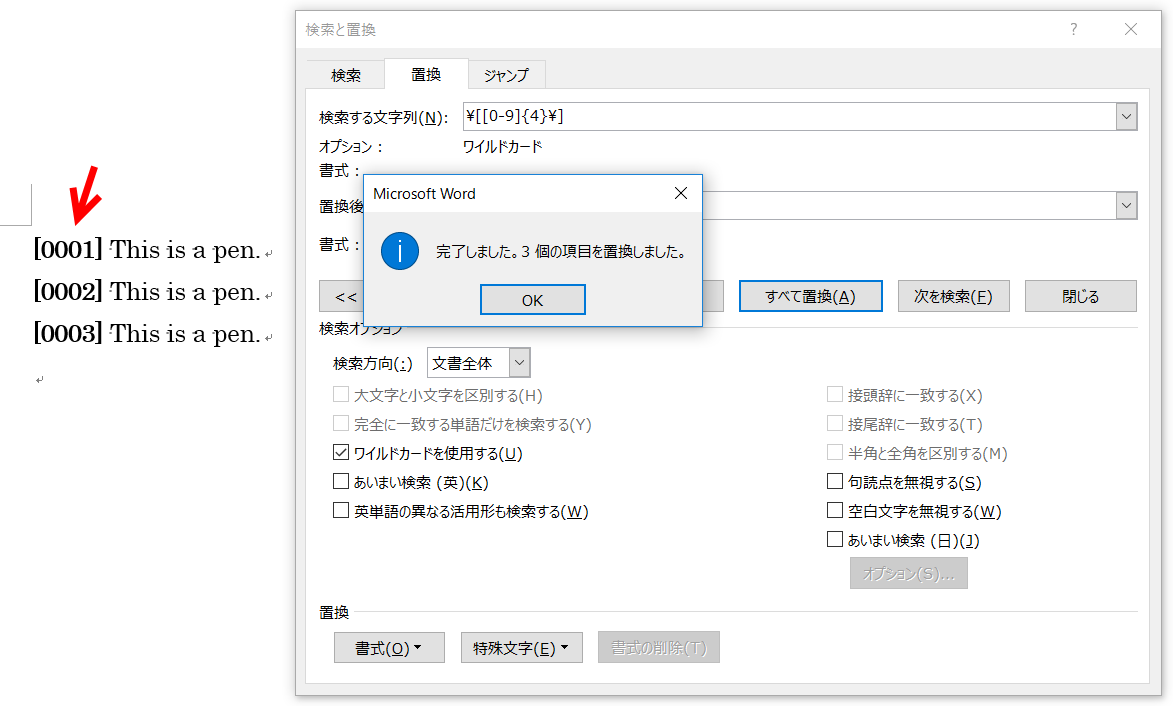Click the 次を検索 button
This screenshot has width=1173, height=706.
tap(953, 296)
